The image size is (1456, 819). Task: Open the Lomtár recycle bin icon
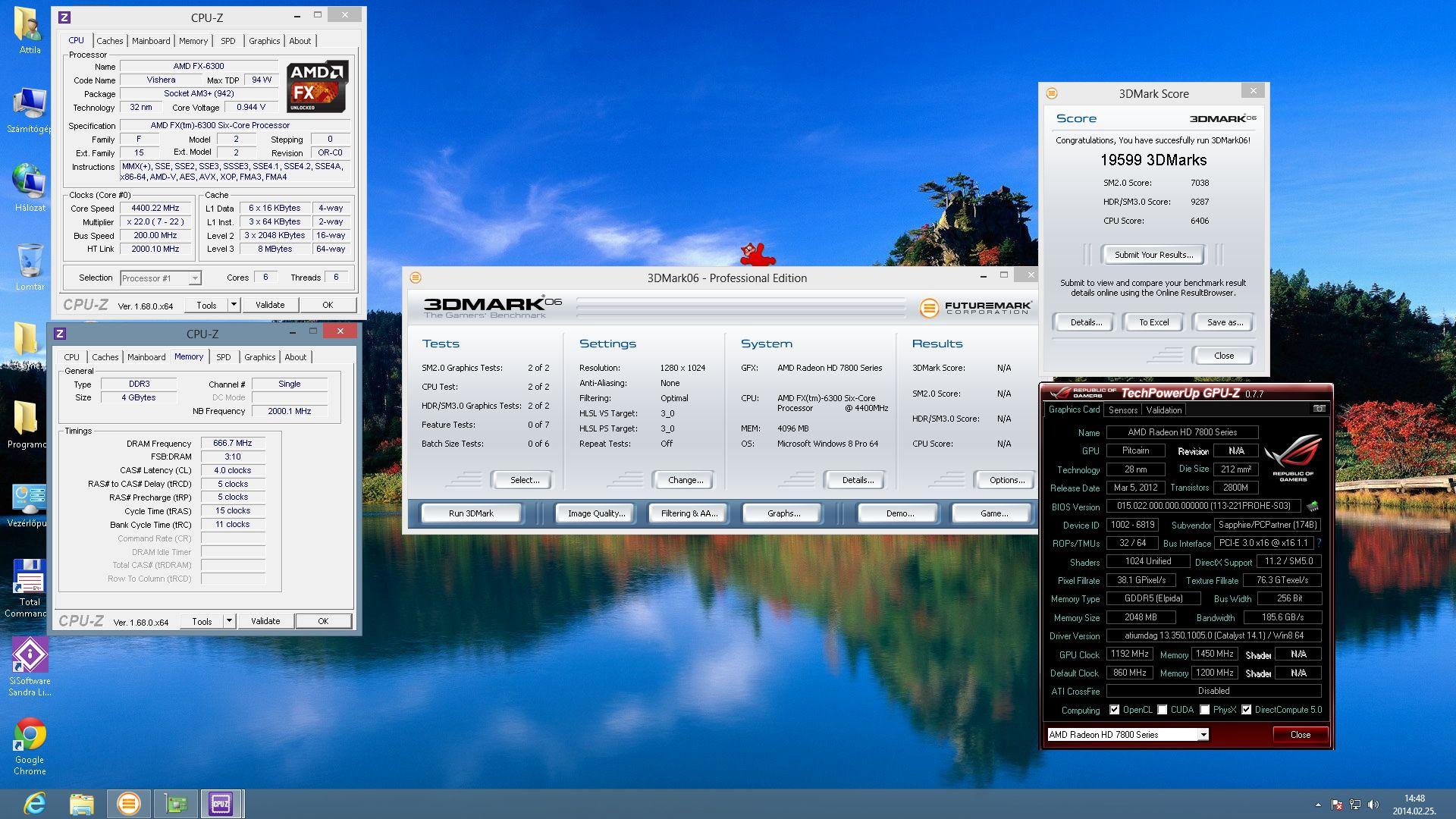pos(30,267)
